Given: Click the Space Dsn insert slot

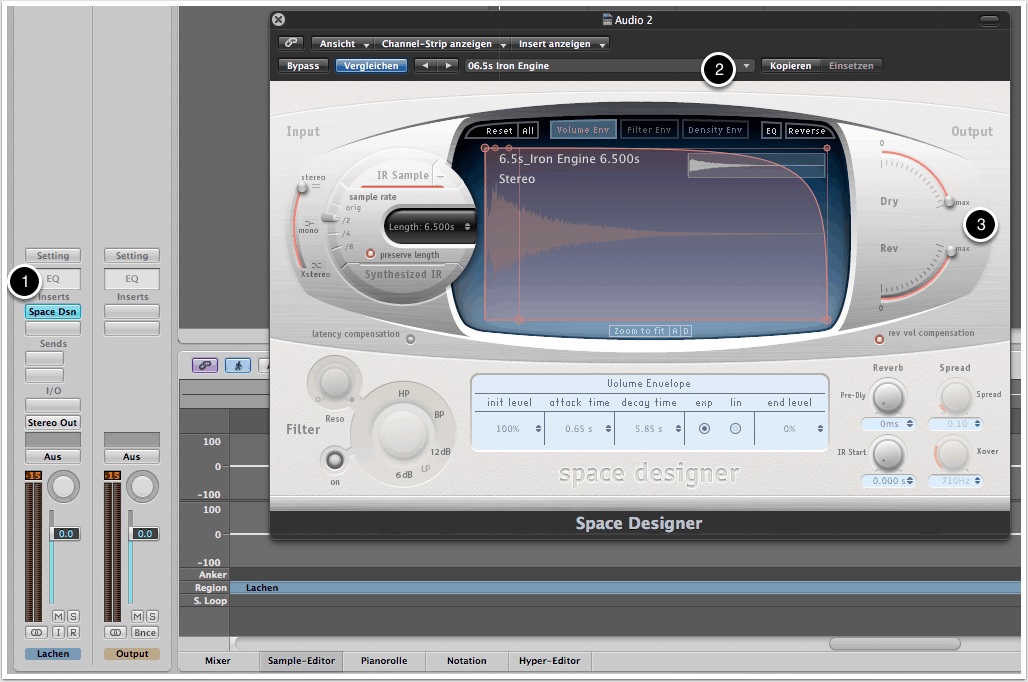Looking at the screenshot, I should coord(53,312).
